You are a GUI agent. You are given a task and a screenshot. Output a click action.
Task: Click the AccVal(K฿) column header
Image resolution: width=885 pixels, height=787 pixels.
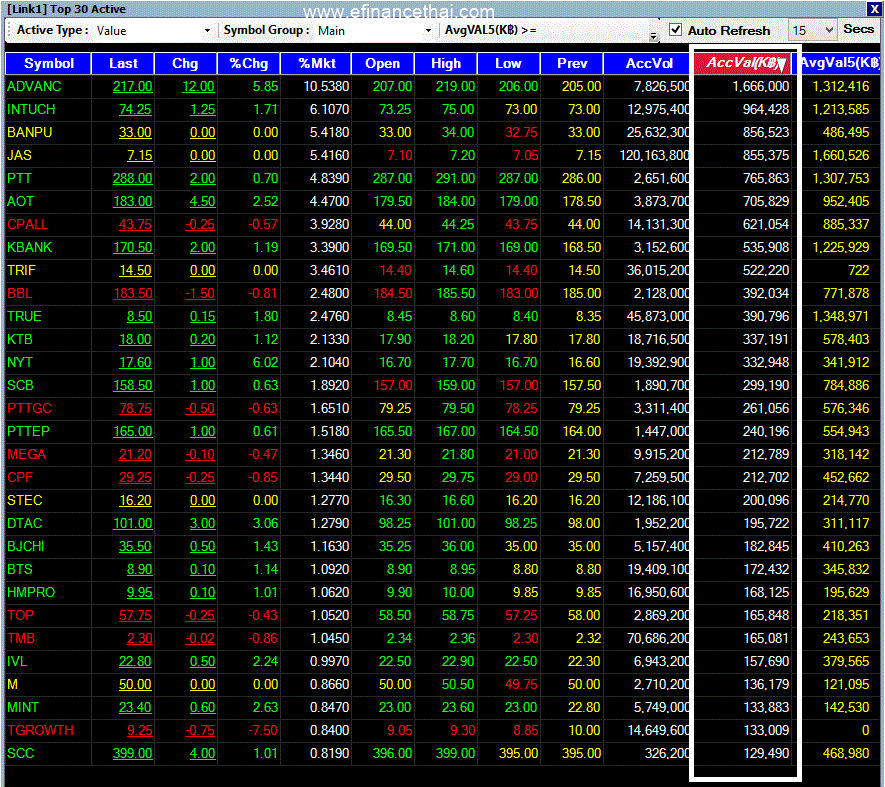(744, 63)
